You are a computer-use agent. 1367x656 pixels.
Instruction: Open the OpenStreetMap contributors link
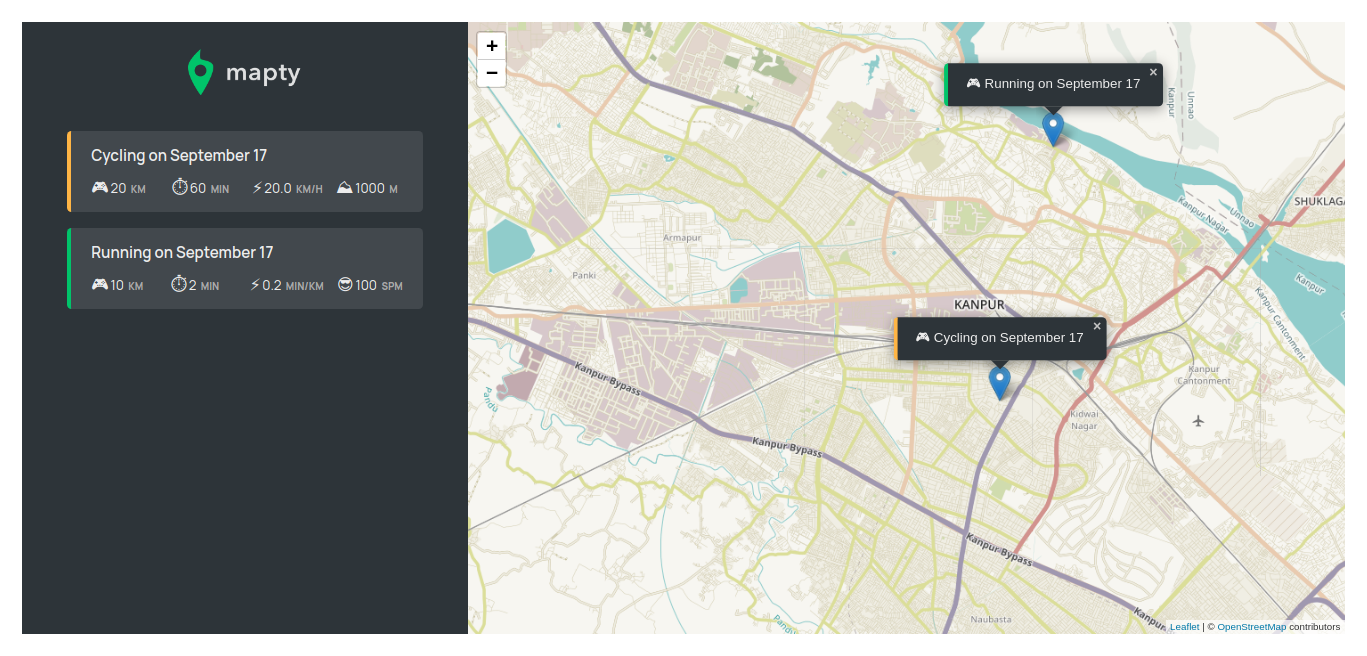click(1251, 626)
